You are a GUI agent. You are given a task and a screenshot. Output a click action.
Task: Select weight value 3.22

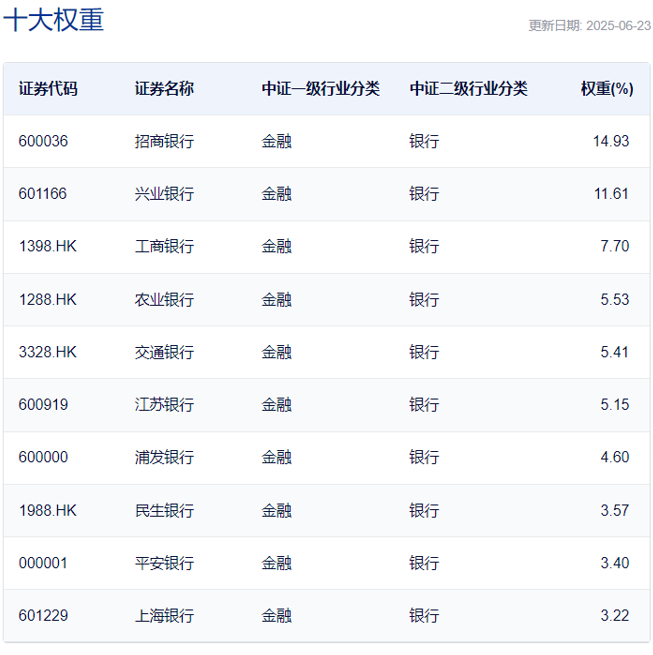point(615,616)
